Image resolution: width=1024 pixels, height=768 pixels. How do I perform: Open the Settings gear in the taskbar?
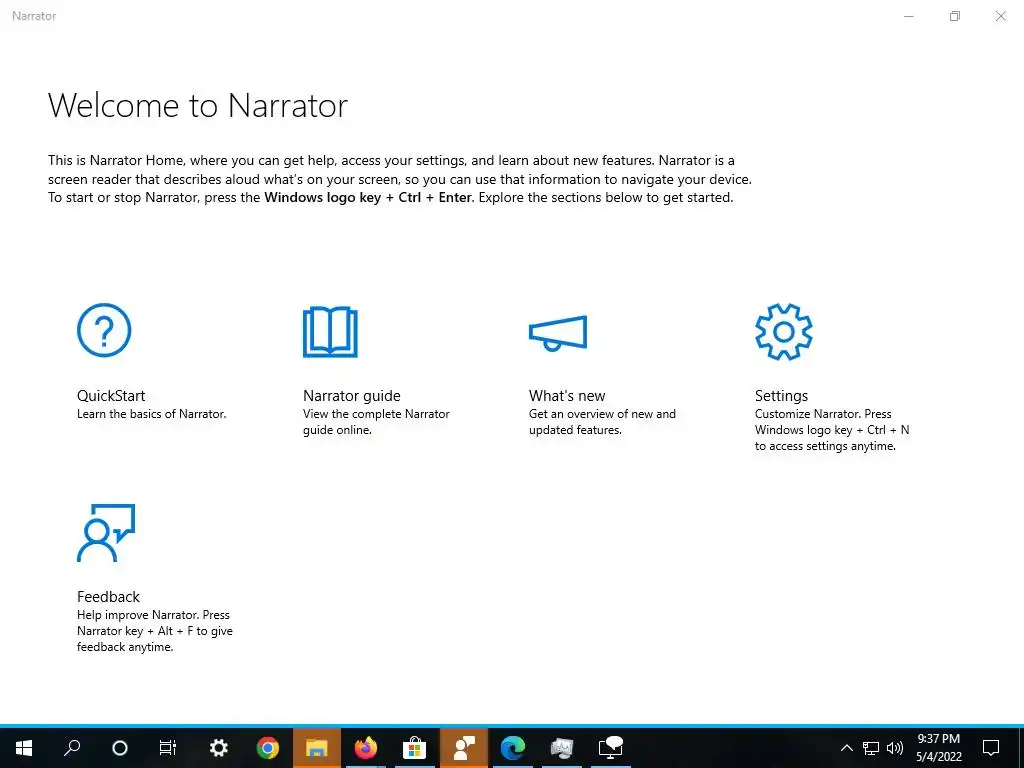click(218, 748)
